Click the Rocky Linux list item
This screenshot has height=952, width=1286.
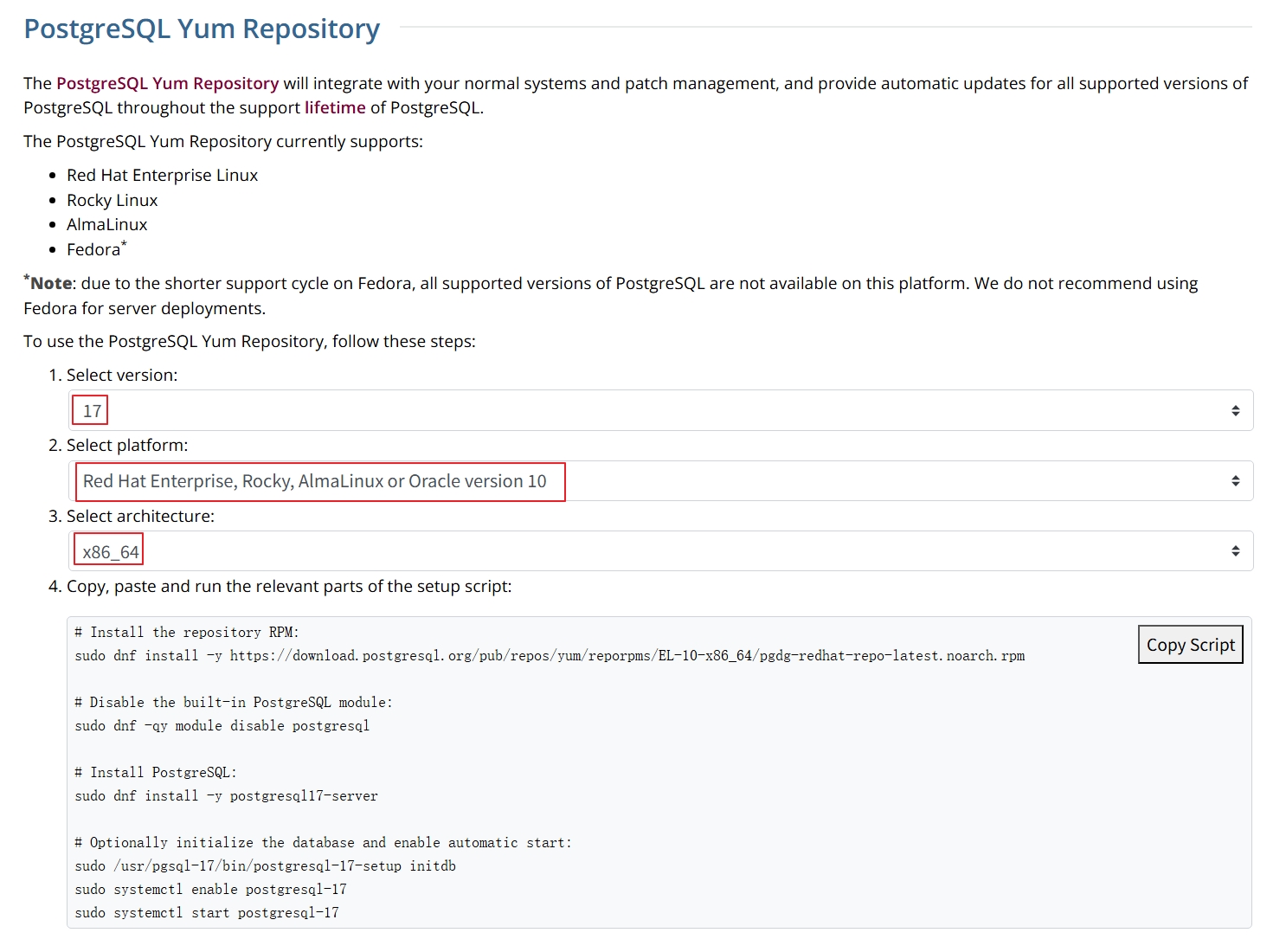[x=113, y=200]
